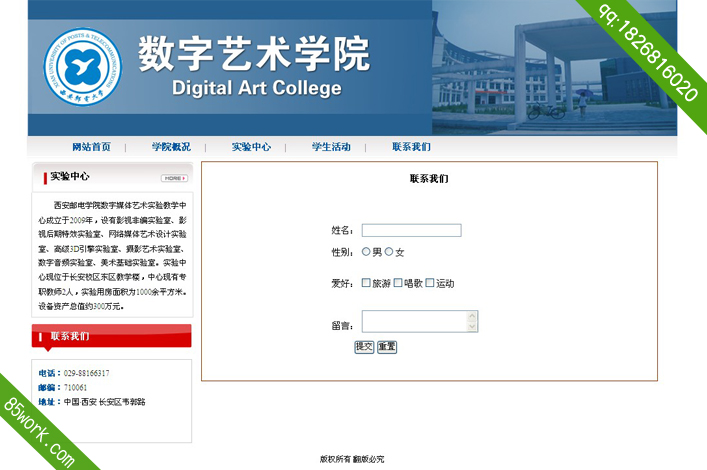Click footer text 版权所有 翻版必究
Image resolution: width=707 pixels, height=470 pixels.
352,459
